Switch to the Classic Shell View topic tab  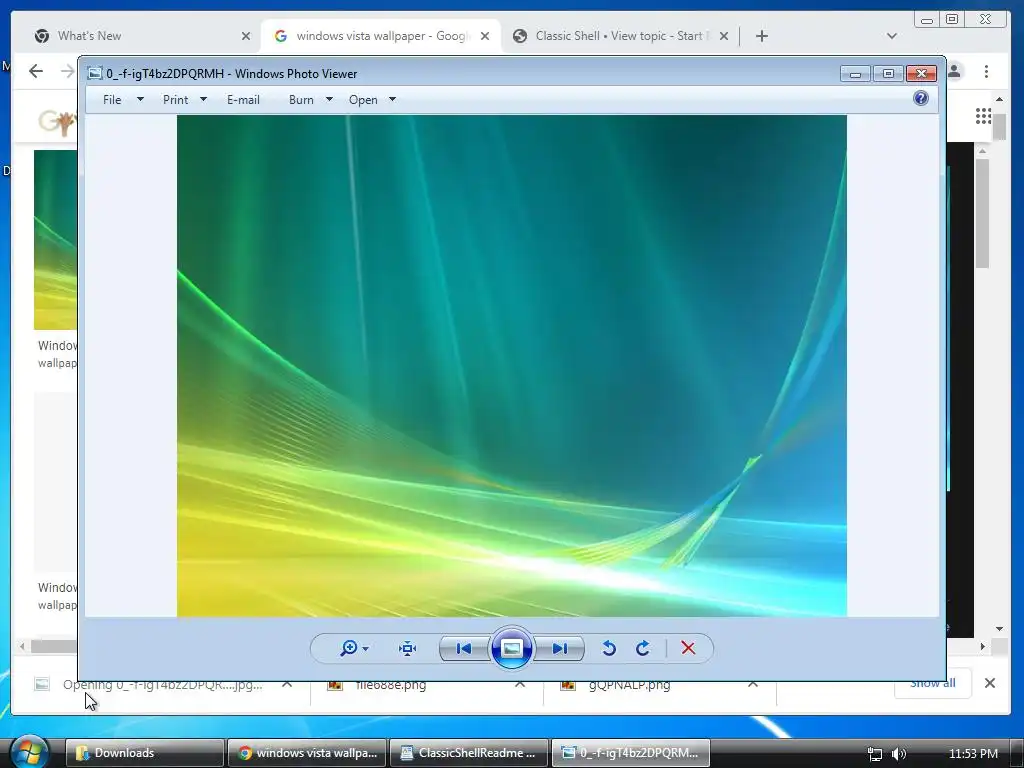tap(618, 36)
